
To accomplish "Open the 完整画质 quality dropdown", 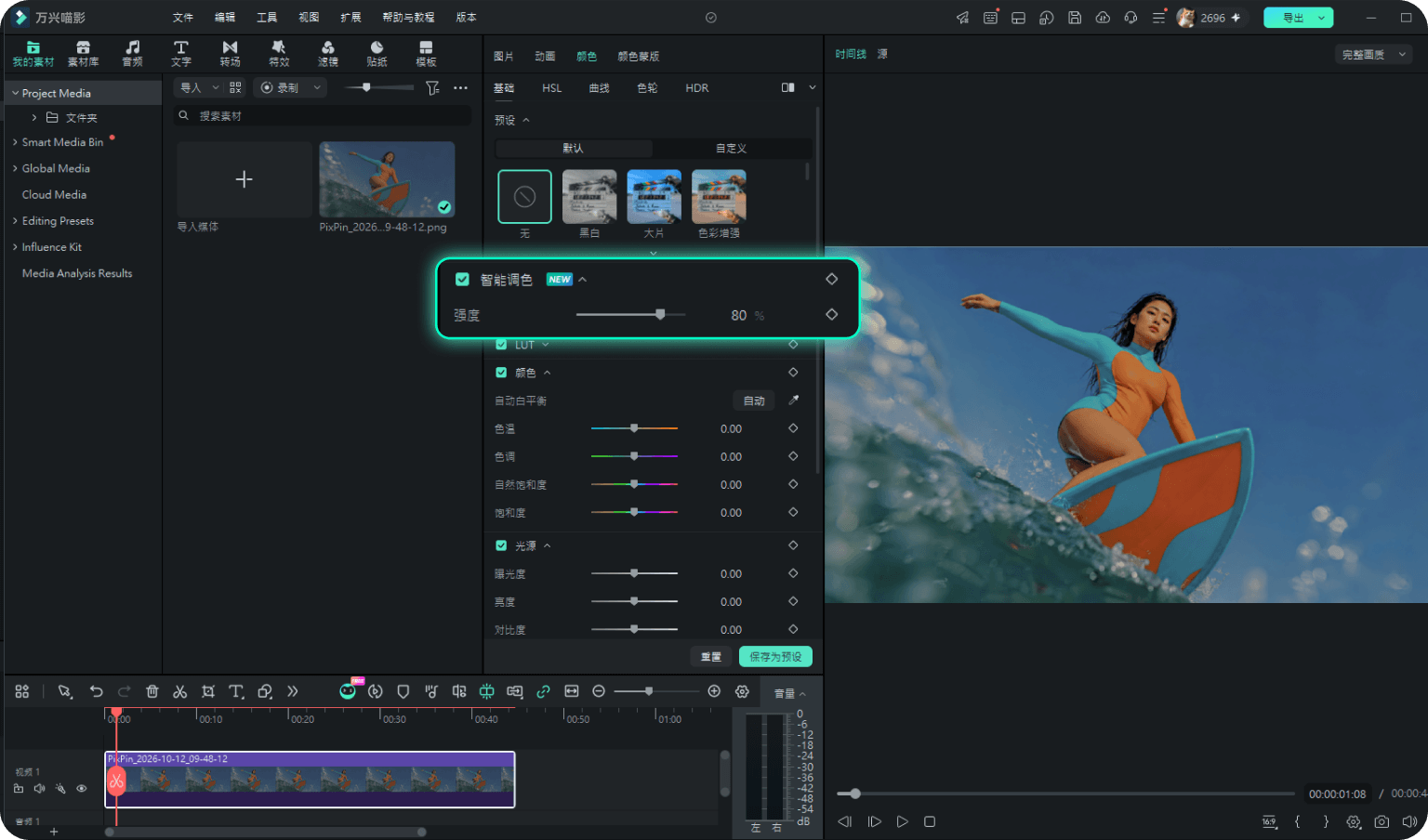I will [x=1373, y=55].
